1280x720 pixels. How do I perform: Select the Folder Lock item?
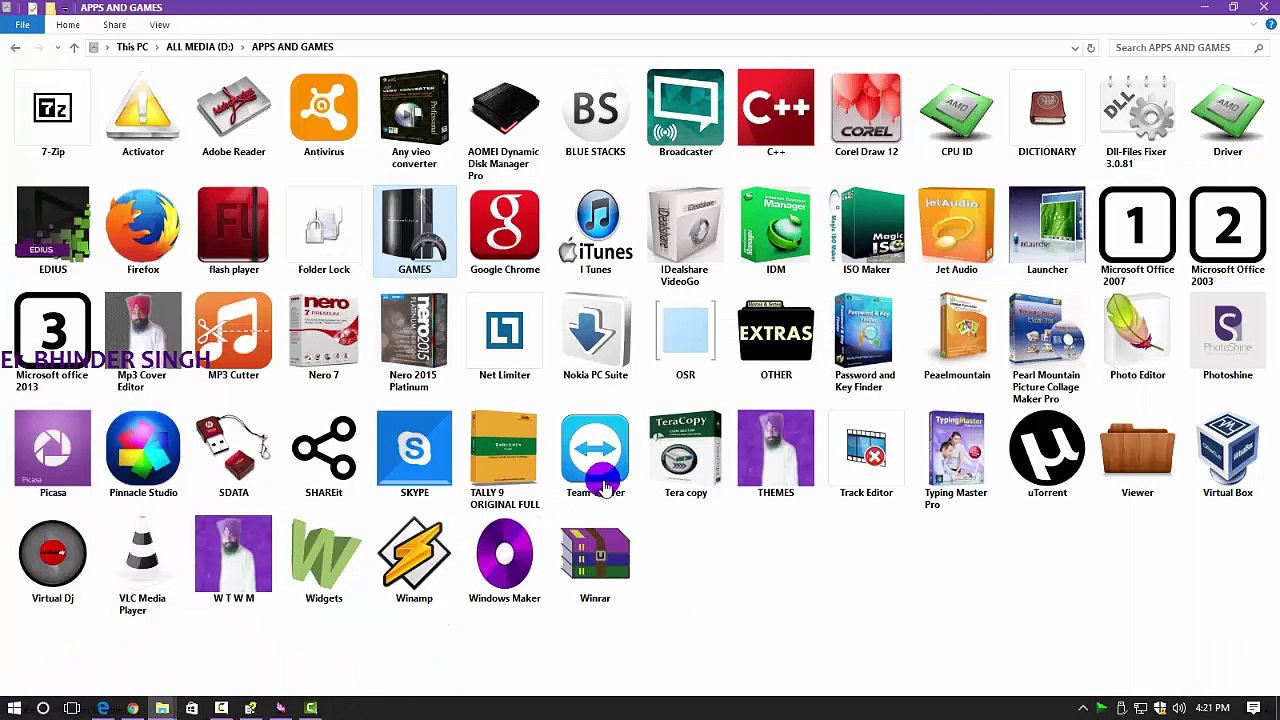[324, 231]
